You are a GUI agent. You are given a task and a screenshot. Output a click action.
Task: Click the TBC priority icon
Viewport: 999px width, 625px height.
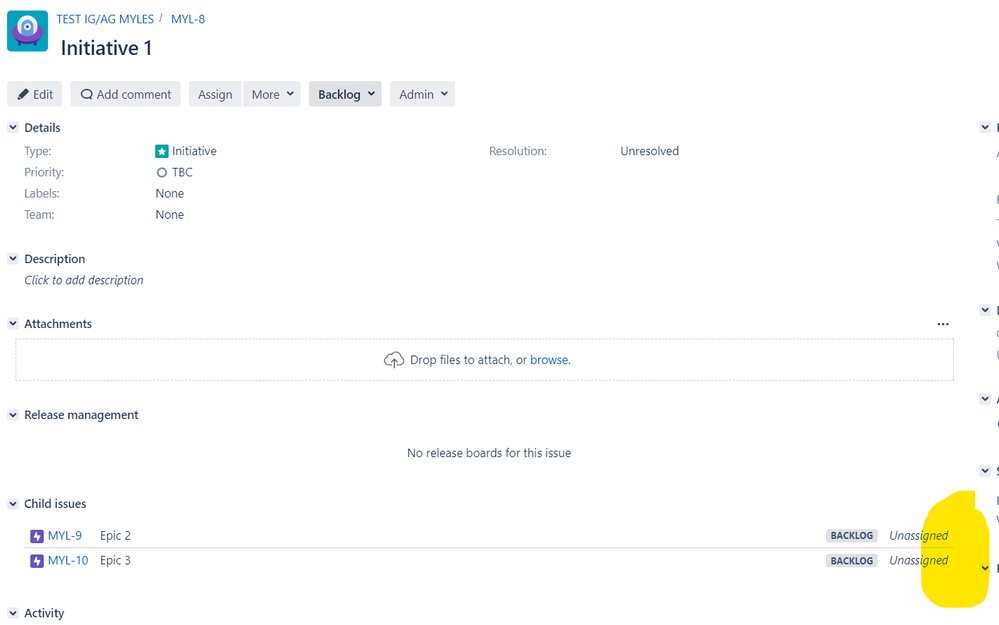tap(161, 172)
